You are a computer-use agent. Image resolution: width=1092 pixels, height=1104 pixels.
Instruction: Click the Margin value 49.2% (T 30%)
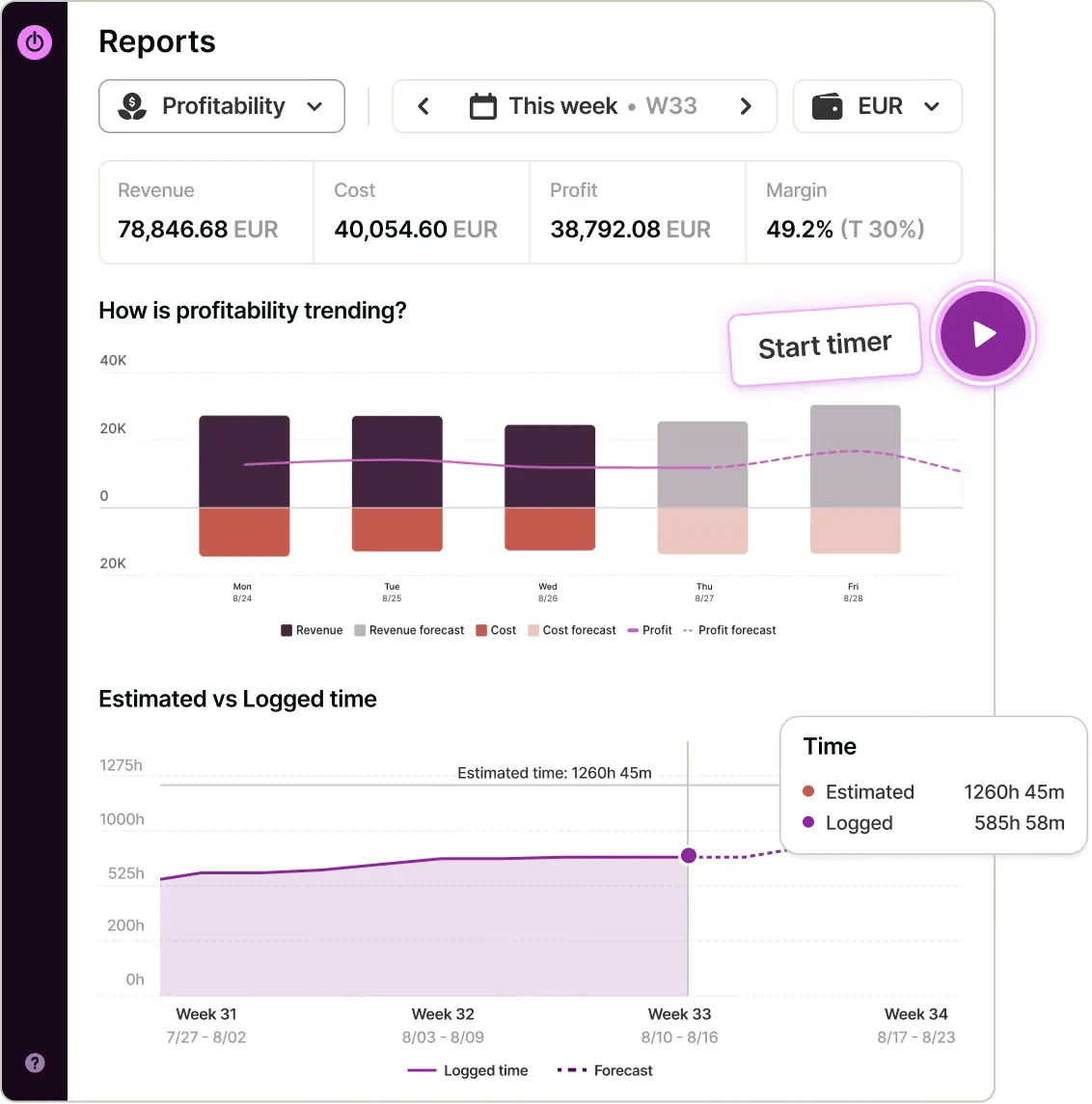(845, 230)
